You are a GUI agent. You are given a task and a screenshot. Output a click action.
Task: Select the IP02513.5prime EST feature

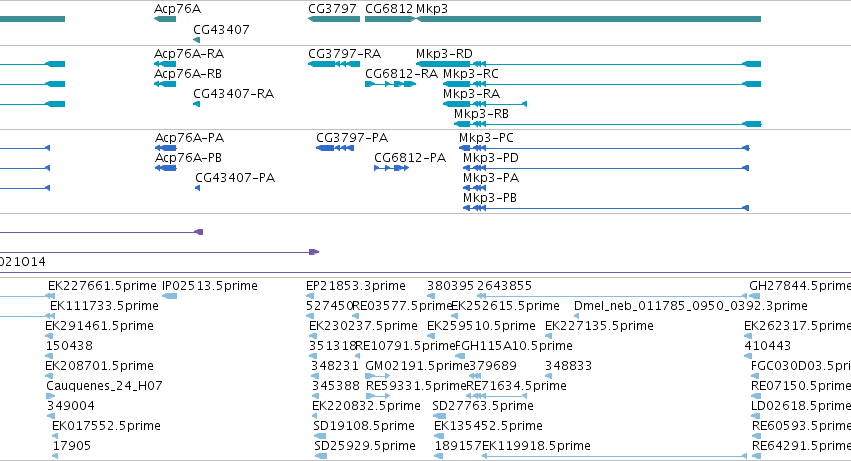coord(170,296)
